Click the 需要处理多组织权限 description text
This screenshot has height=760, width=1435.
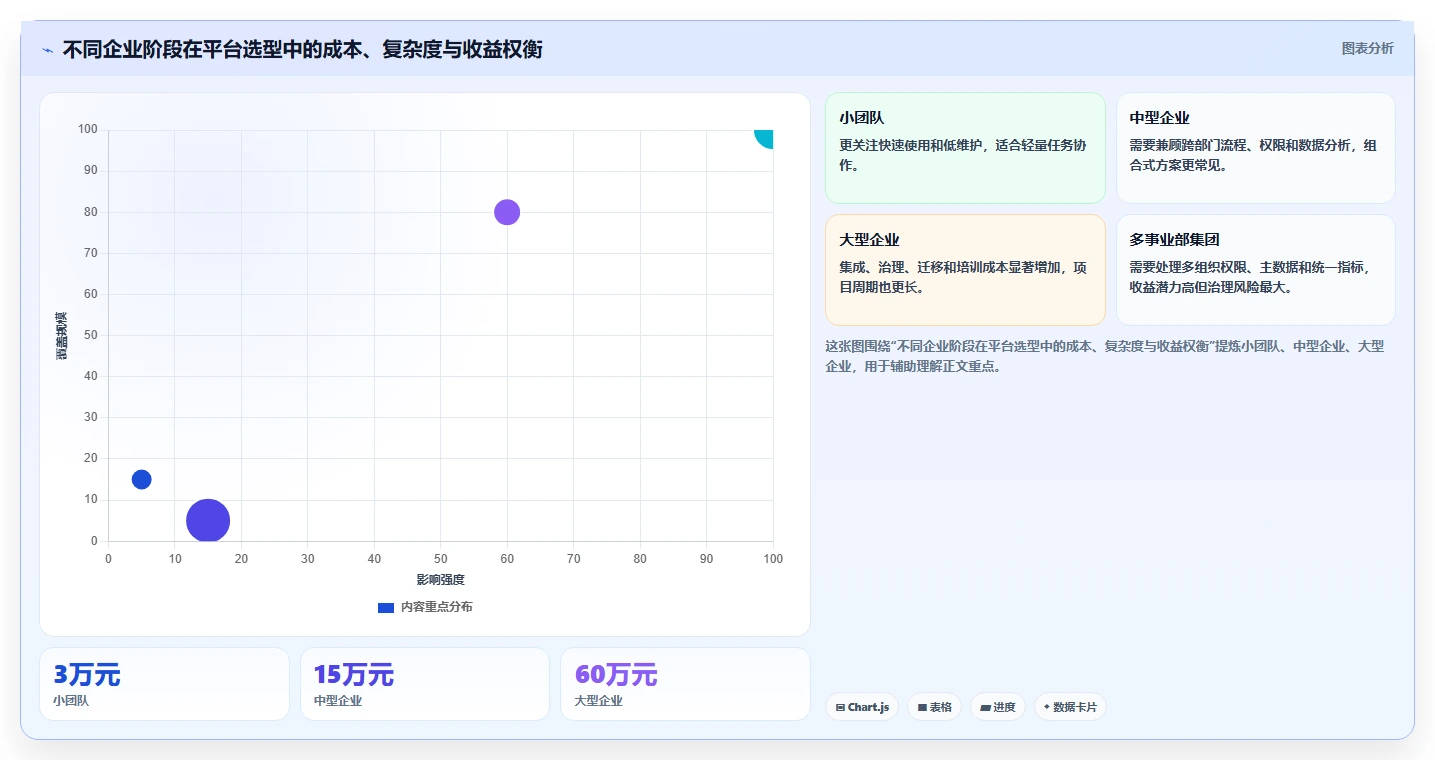(x=1250, y=277)
